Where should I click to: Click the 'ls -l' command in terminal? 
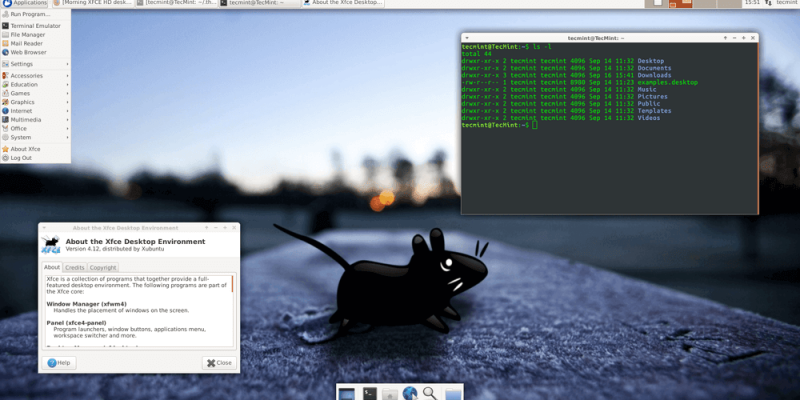pos(542,47)
